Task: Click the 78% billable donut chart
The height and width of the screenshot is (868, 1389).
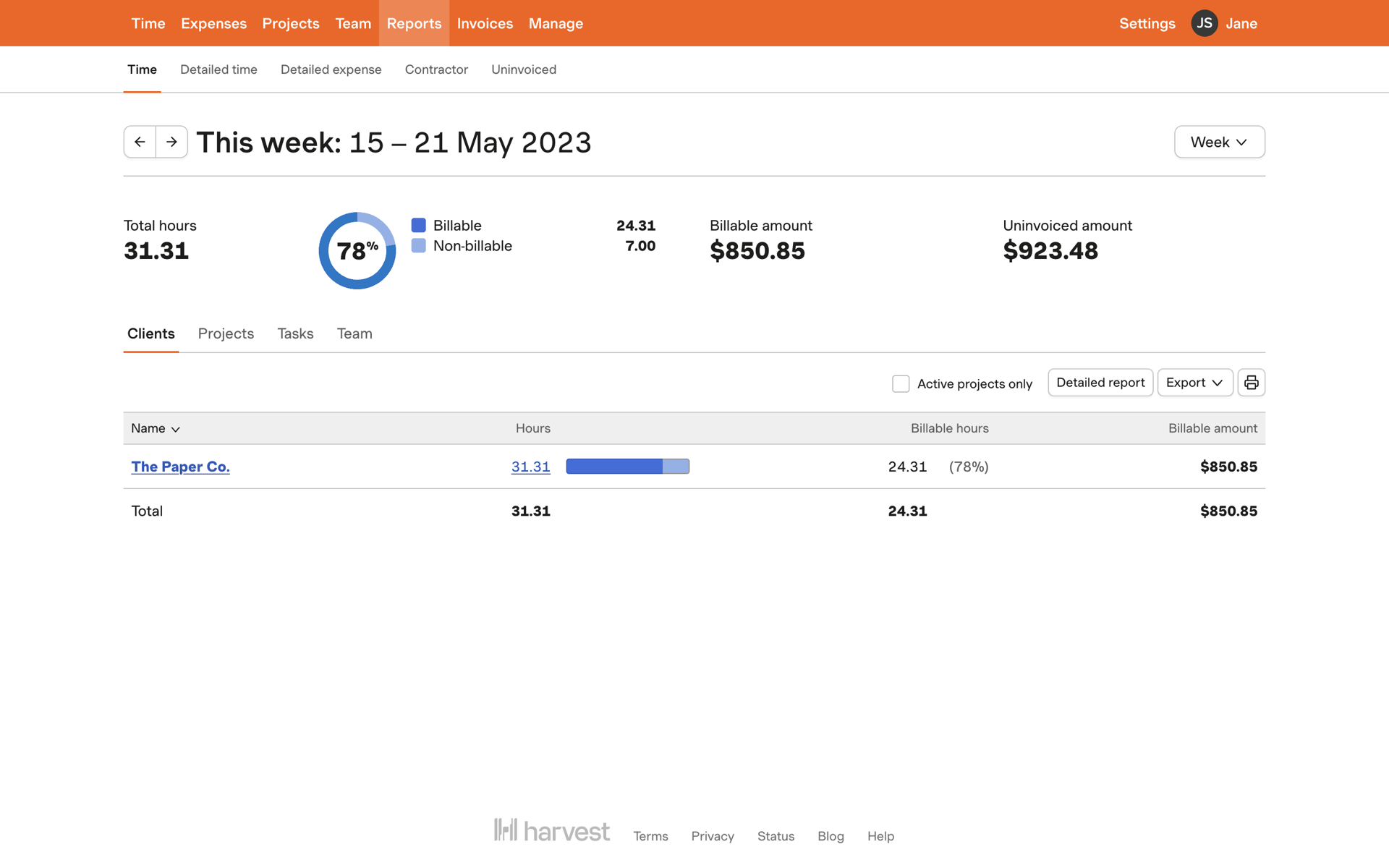Action: pos(357,250)
